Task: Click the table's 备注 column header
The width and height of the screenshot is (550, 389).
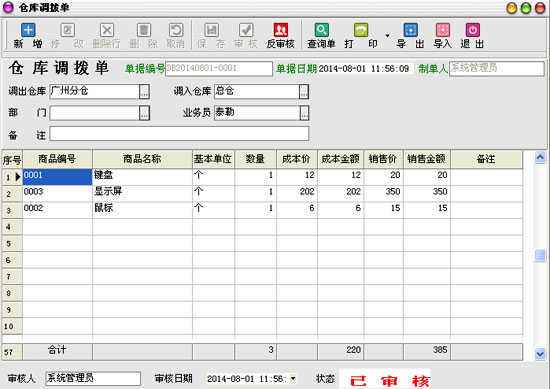Action: coord(486,159)
